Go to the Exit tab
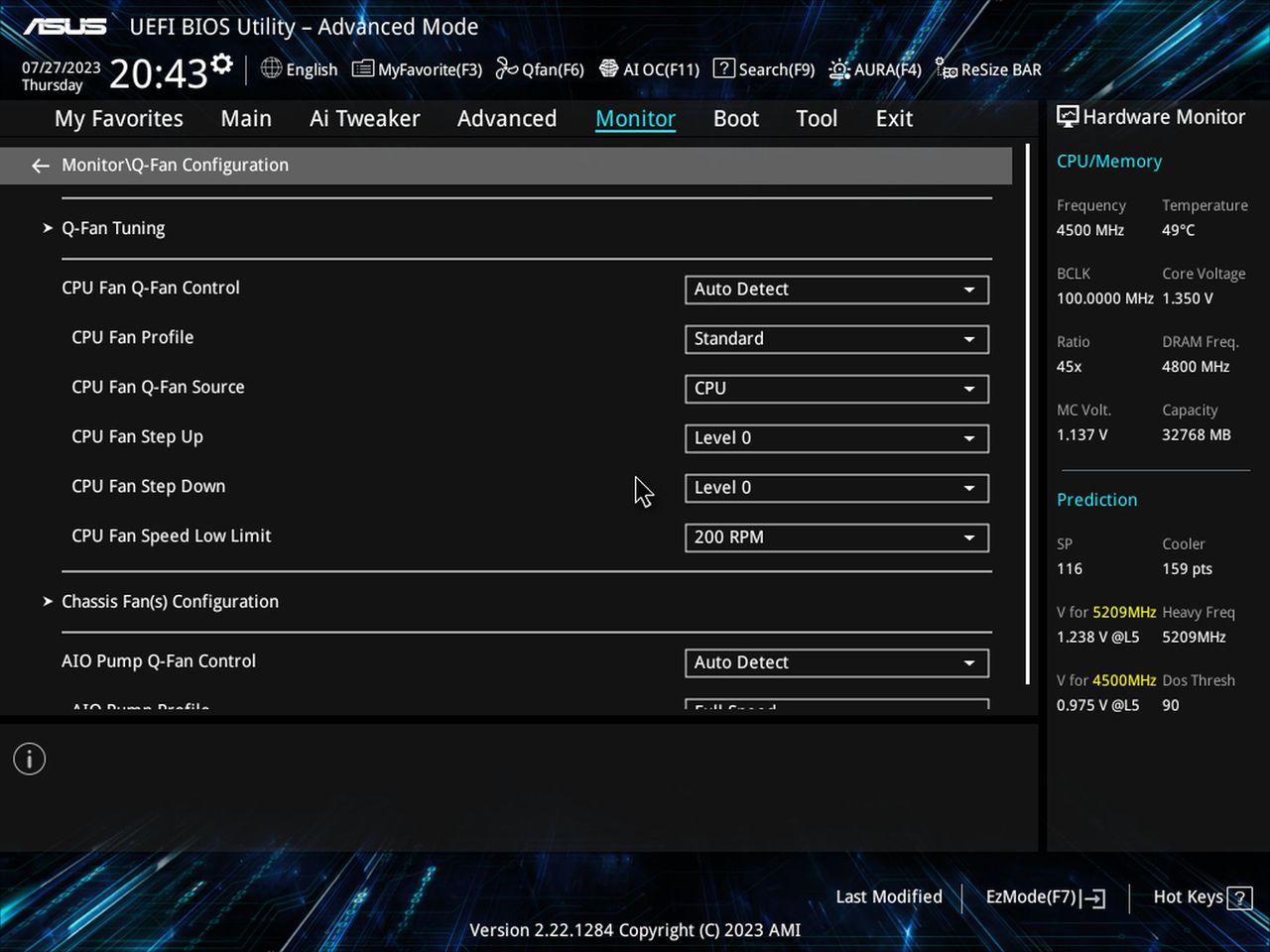 click(894, 119)
